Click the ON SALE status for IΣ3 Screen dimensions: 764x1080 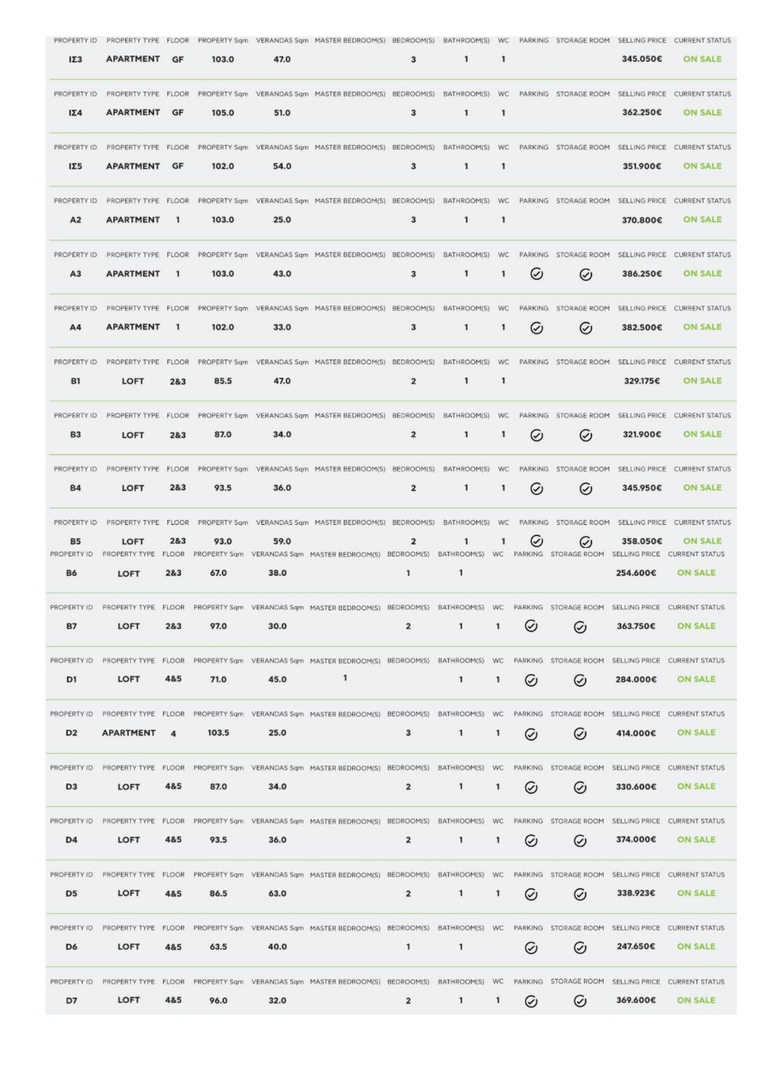(x=701, y=59)
